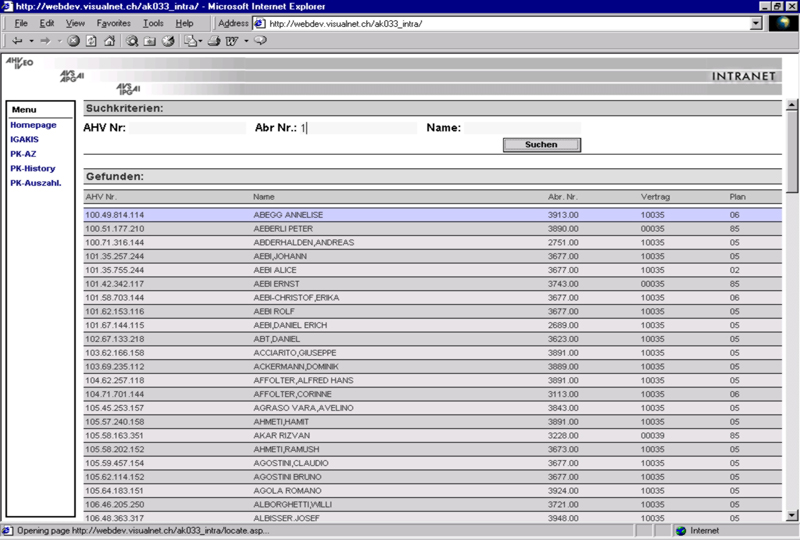Viewport: 800px width, 540px height.
Task: Select the row AGRASO VARA,AVELINO
Action: coord(433,408)
